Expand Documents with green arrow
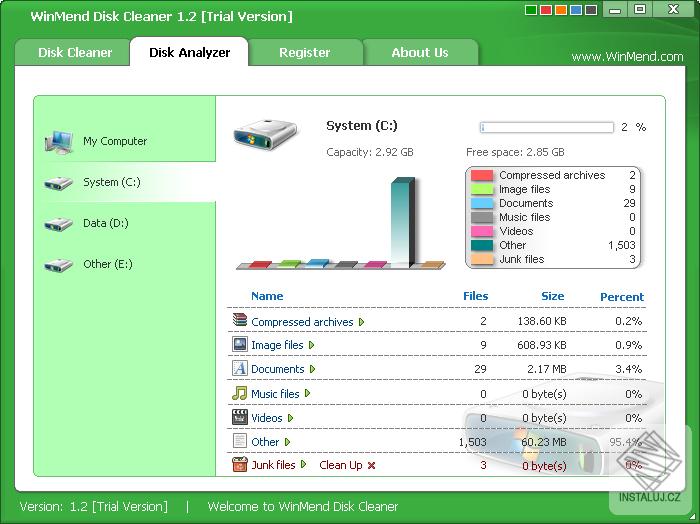The height and width of the screenshot is (524, 700). (x=312, y=369)
